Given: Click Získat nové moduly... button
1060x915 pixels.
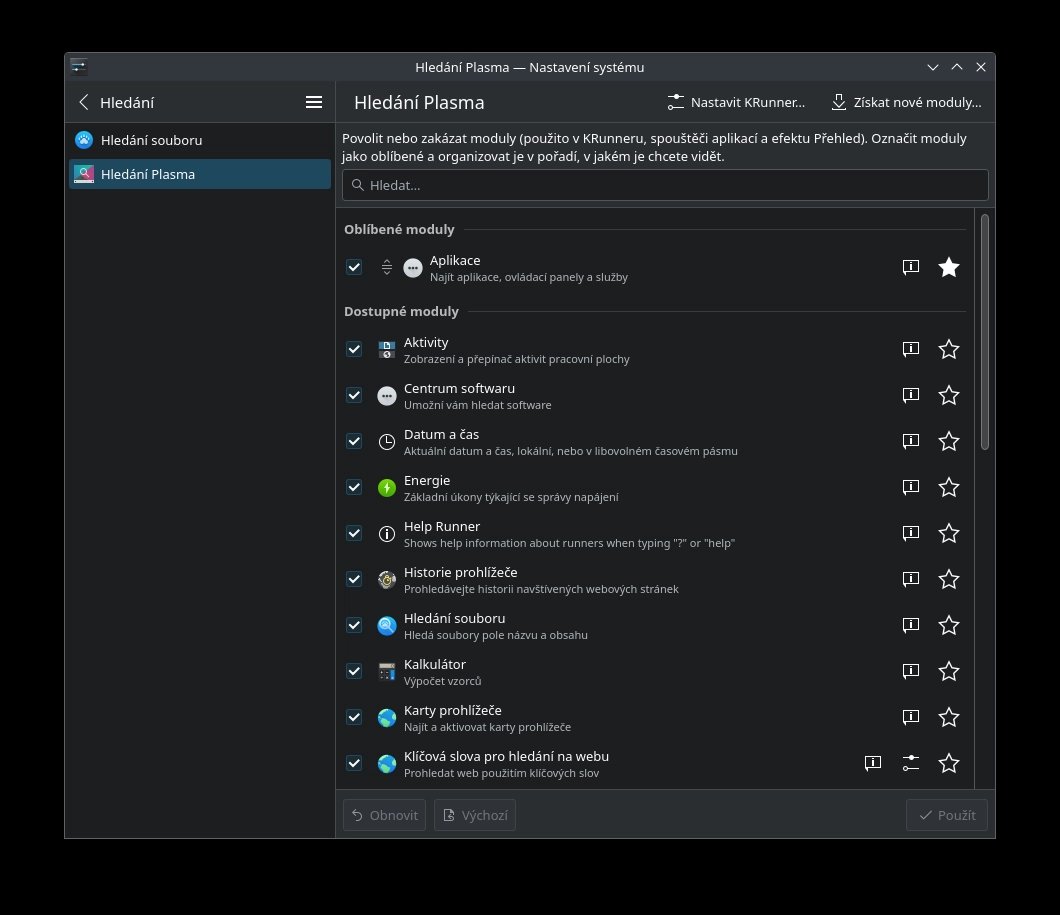Looking at the screenshot, I should pos(906,102).
